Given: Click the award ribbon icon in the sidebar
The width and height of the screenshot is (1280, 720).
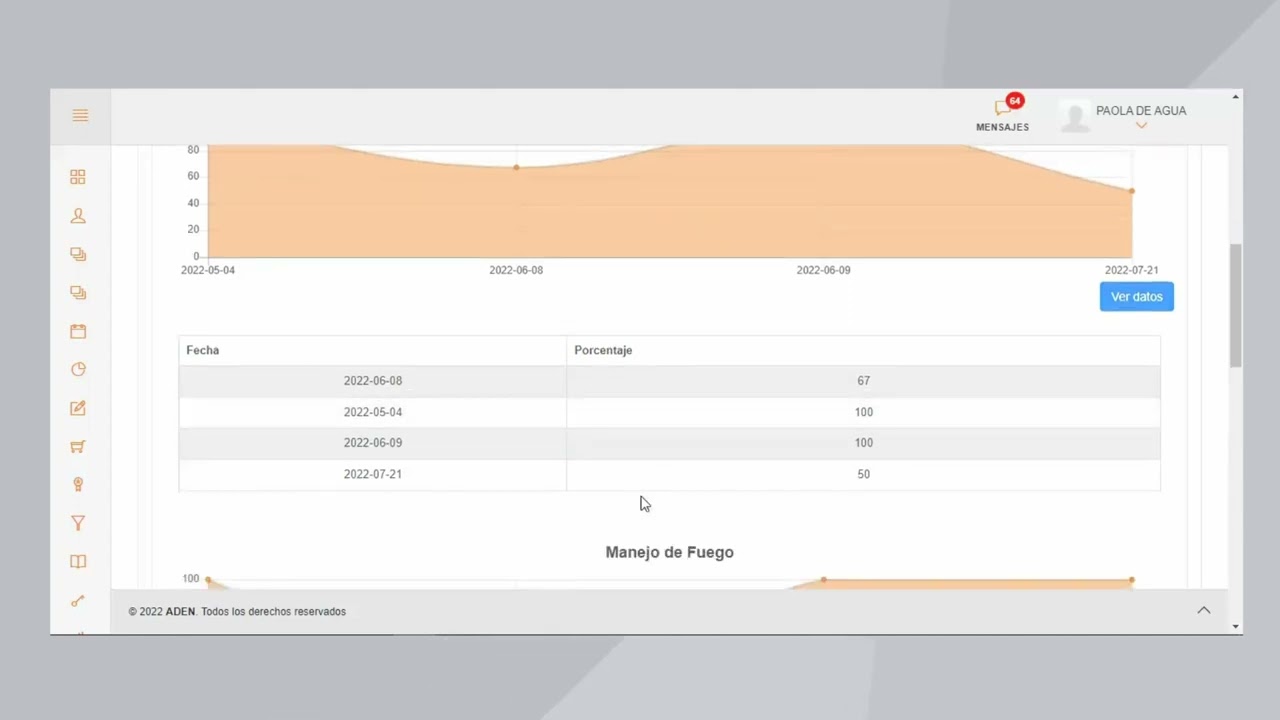Looking at the screenshot, I should tap(78, 485).
